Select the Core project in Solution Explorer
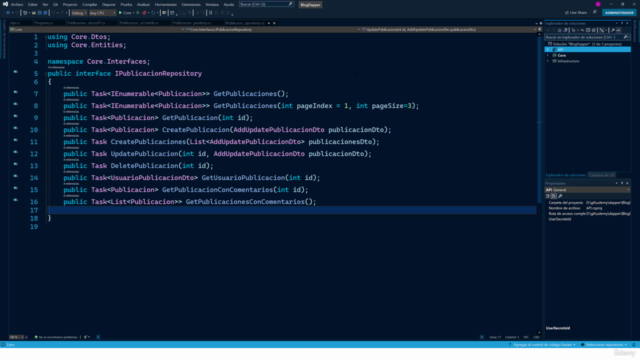The height and width of the screenshot is (360, 640). (x=562, y=55)
